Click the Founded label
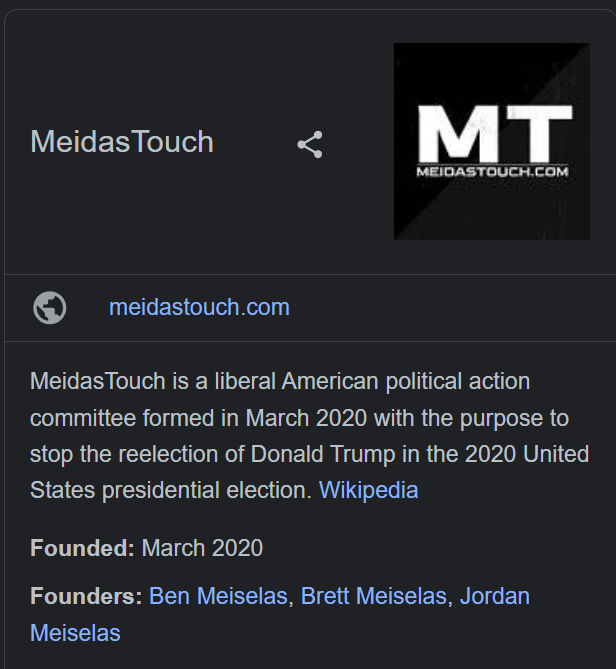The width and height of the screenshot is (616, 669). pos(82,548)
